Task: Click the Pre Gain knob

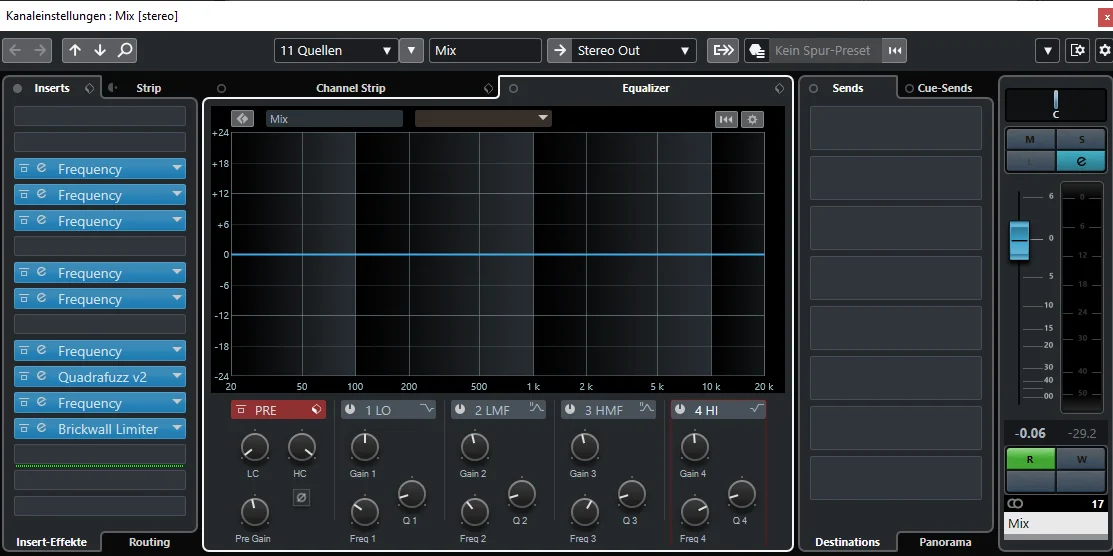Action: pyautogui.click(x=255, y=512)
